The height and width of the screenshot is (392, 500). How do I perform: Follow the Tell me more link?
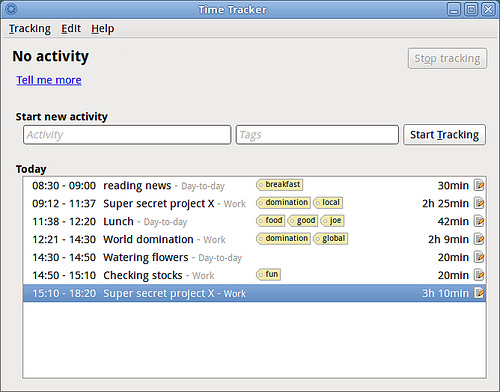tap(49, 80)
